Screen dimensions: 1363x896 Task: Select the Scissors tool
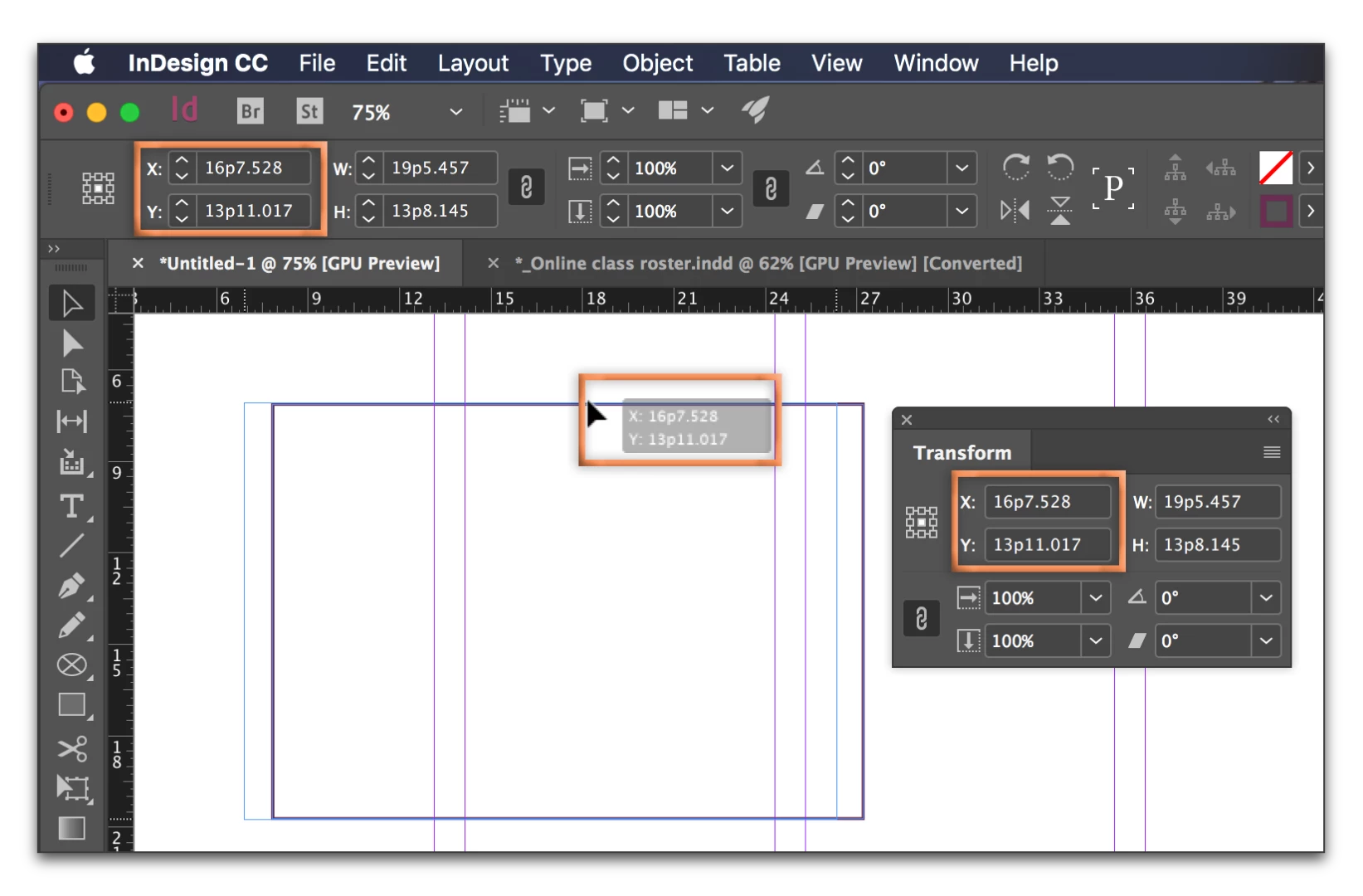click(x=72, y=749)
